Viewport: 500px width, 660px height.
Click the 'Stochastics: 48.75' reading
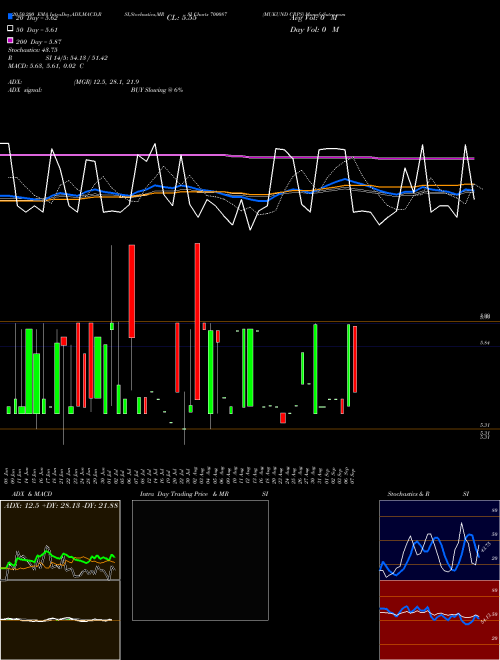(x=32, y=50)
